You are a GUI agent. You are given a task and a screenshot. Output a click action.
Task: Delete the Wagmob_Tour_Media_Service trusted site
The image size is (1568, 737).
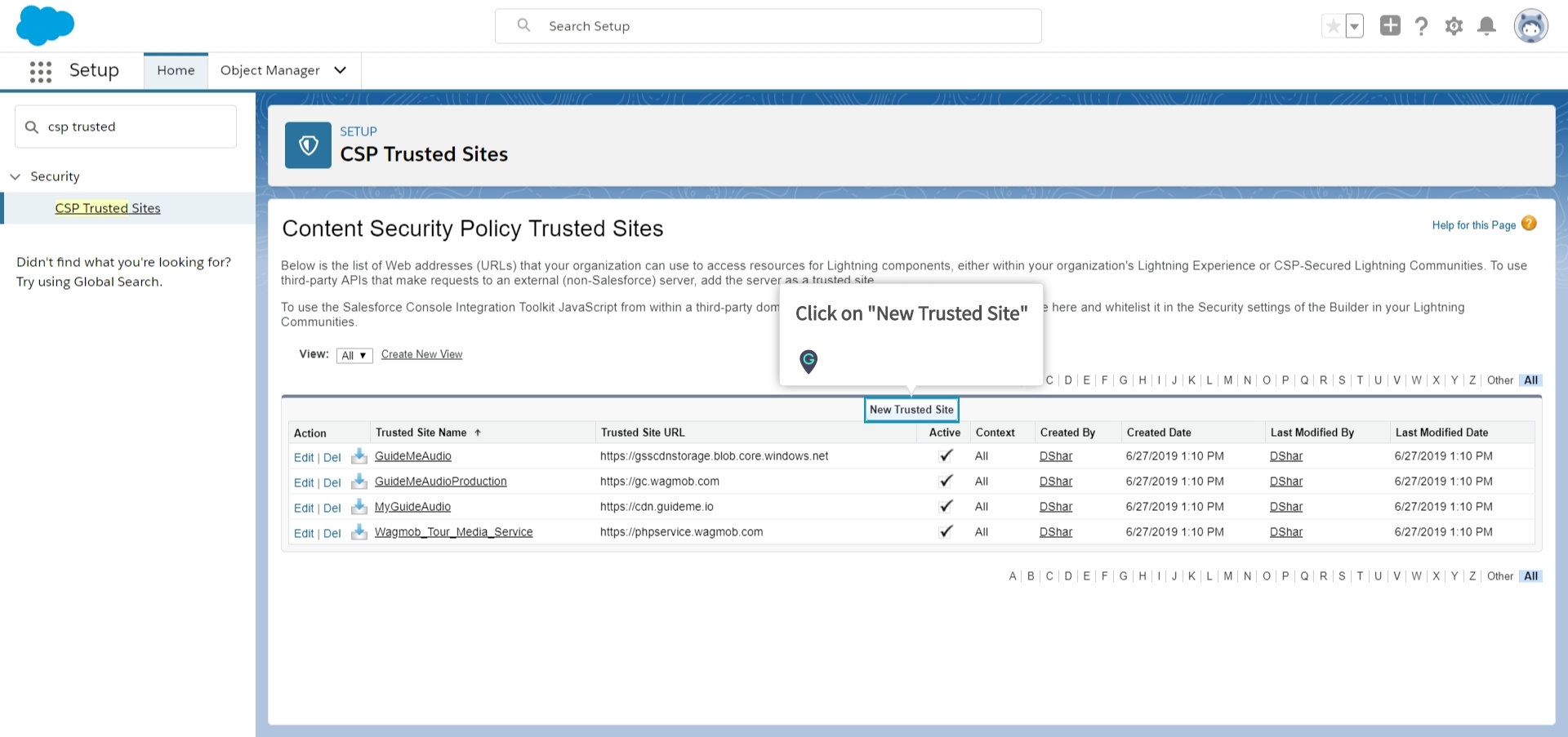332,533
